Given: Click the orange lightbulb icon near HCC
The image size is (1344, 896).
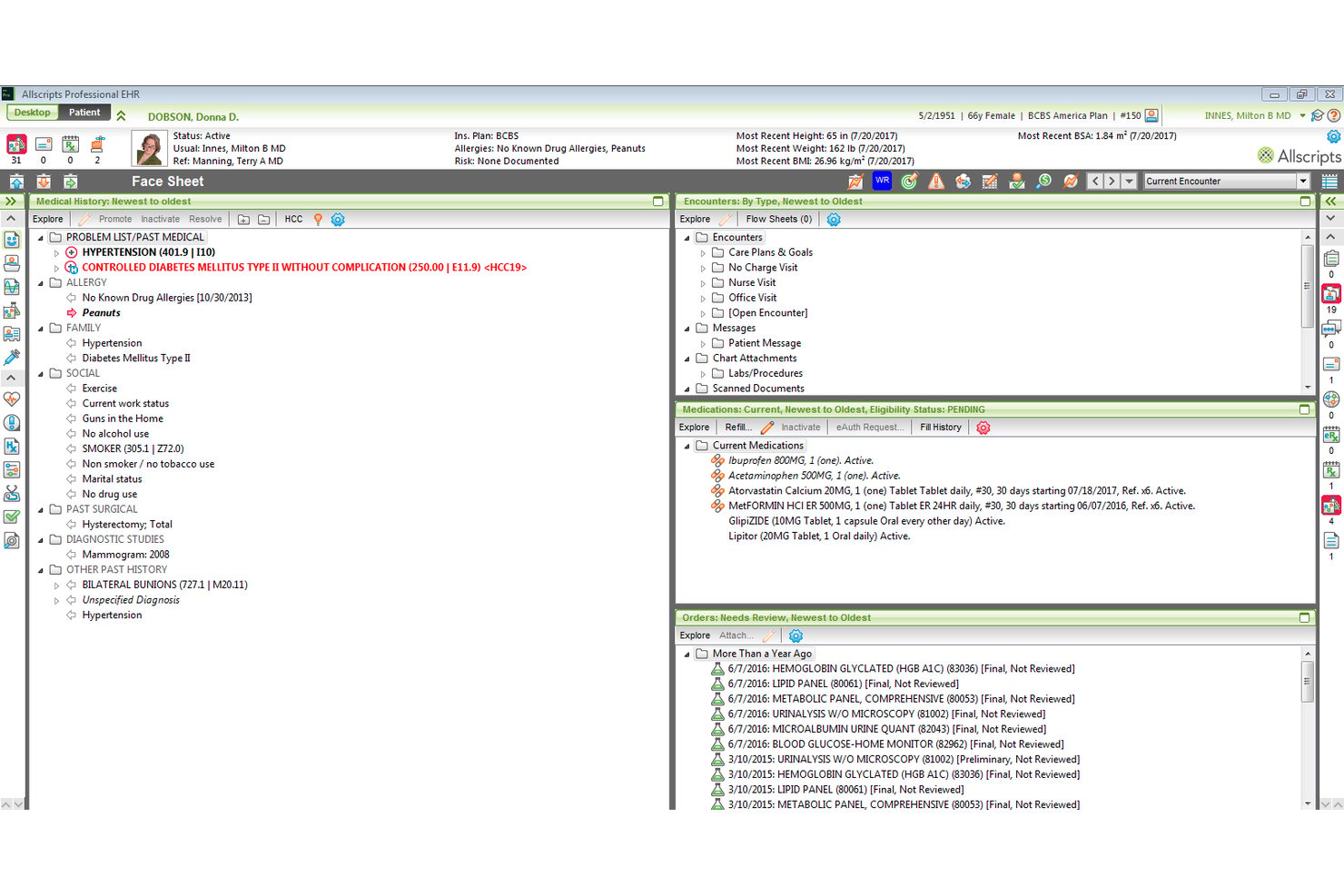Looking at the screenshot, I should pyautogui.click(x=318, y=220).
